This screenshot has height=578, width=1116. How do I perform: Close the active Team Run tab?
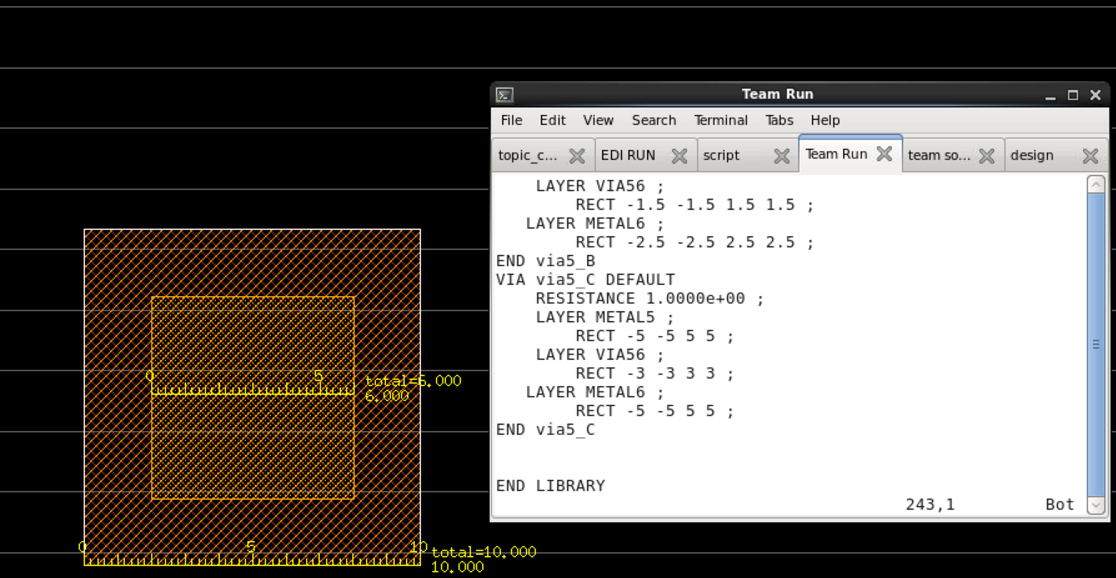pyautogui.click(x=884, y=154)
